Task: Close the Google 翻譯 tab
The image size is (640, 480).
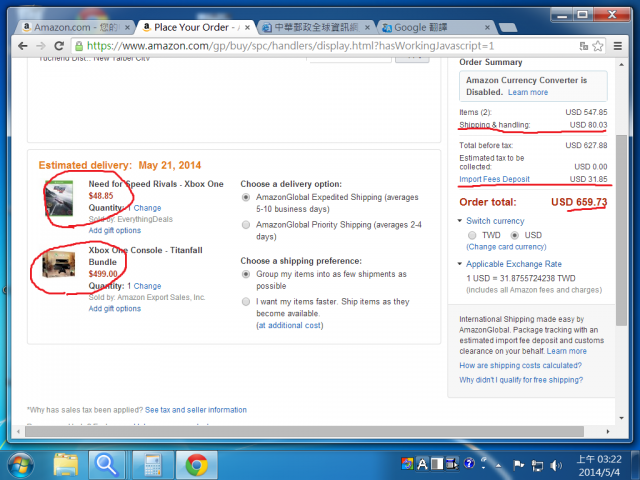Action: 487,28
